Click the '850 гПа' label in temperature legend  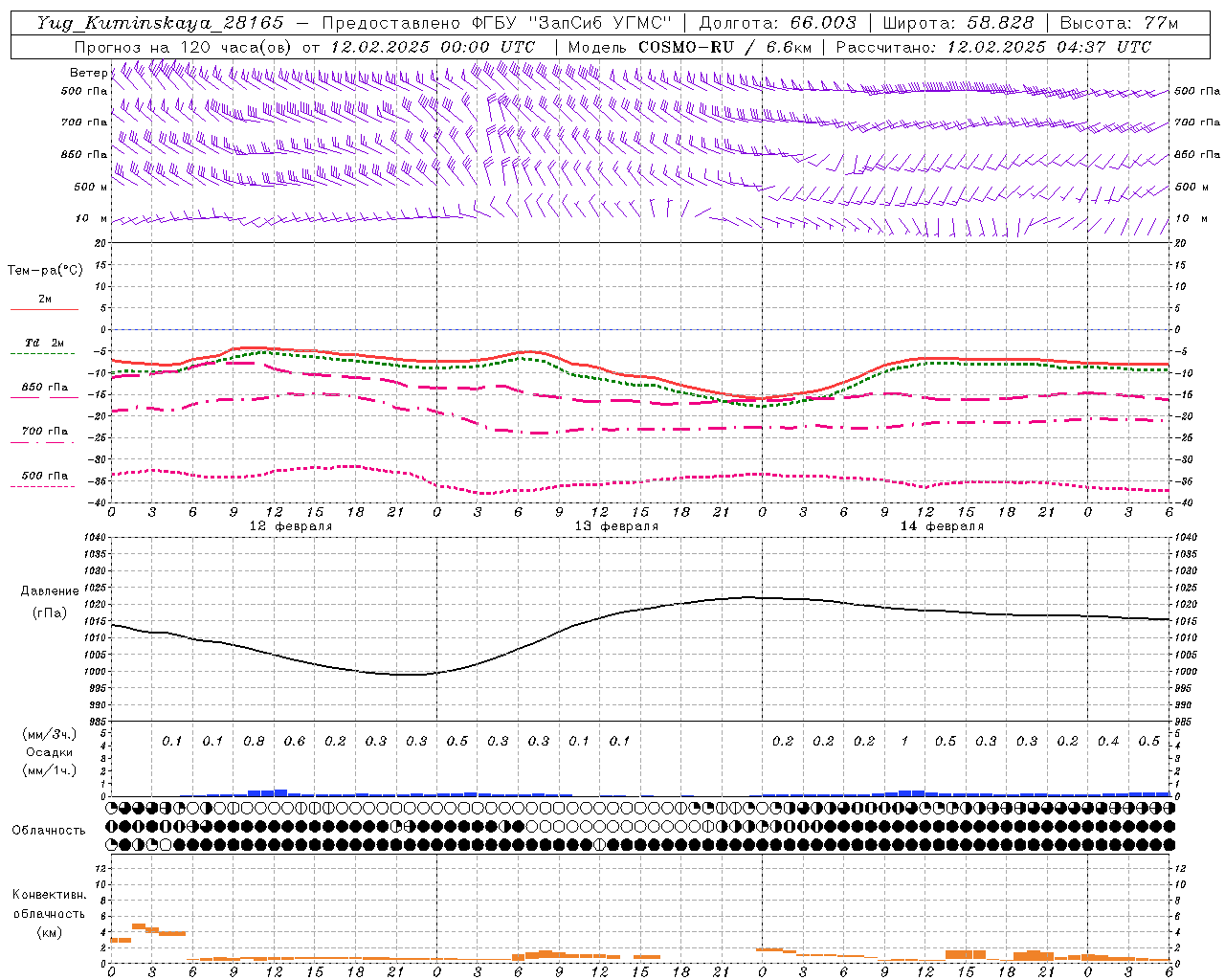coord(45,388)
